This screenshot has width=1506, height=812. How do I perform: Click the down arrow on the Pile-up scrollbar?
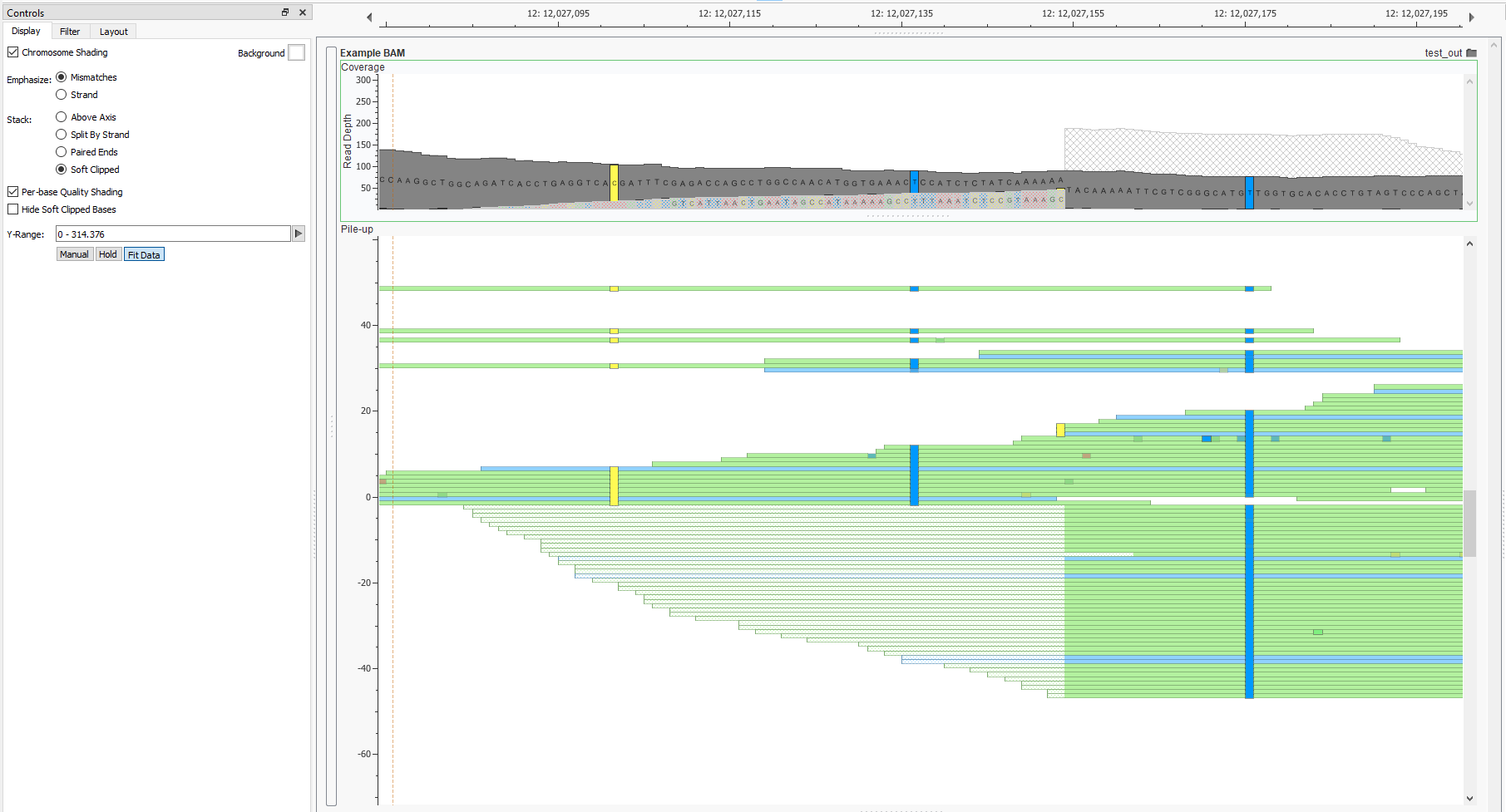click(x=1470, y=799)
